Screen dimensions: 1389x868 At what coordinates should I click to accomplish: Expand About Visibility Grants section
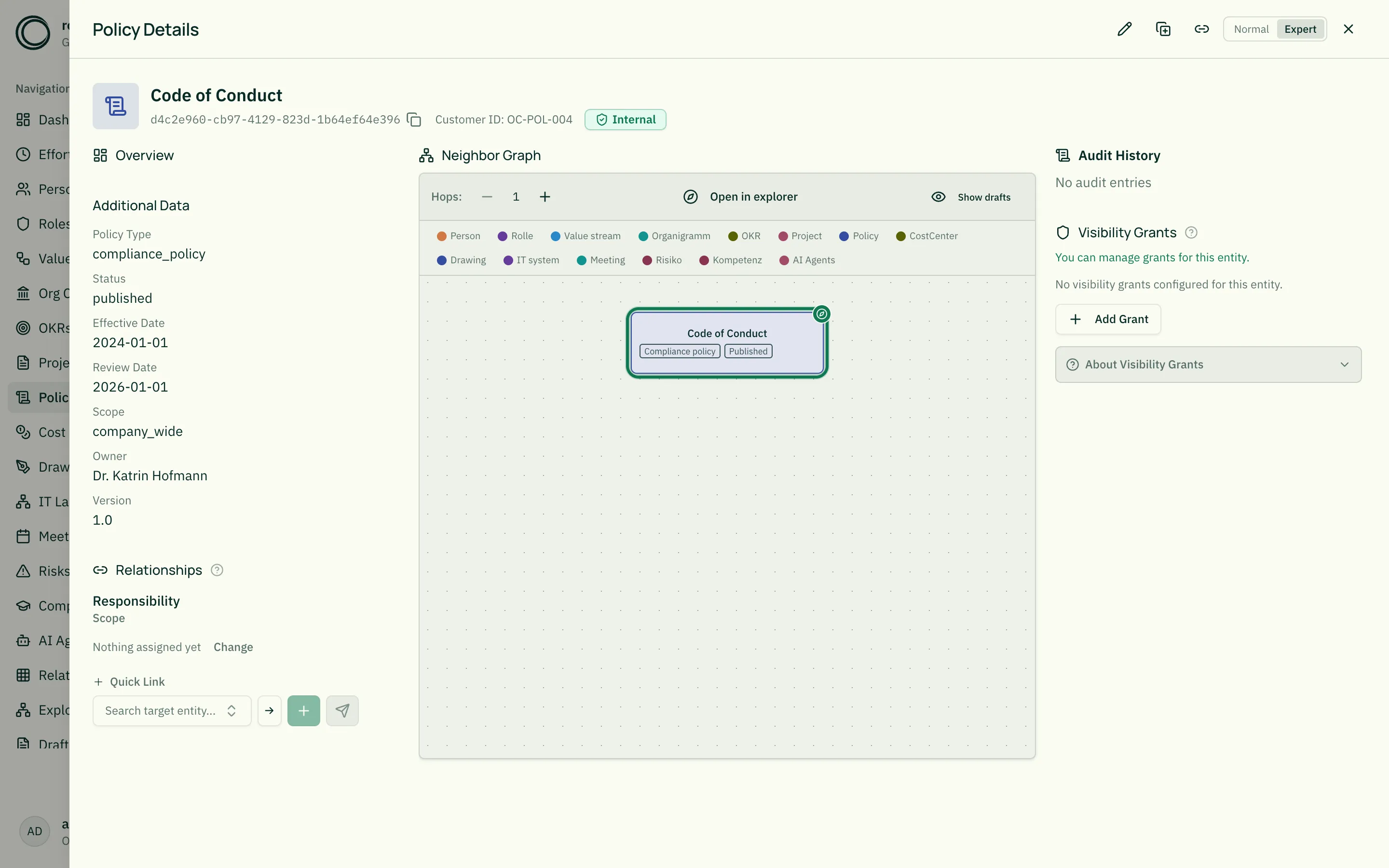point(1208,365)
